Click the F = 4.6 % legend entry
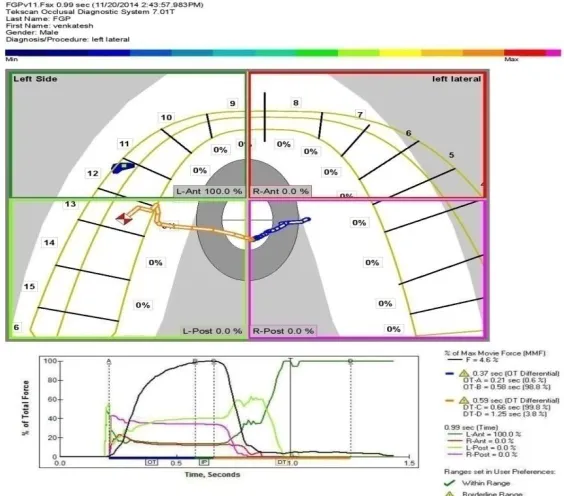The width and height of the screenshot is (564, 496). pos(482,360)
